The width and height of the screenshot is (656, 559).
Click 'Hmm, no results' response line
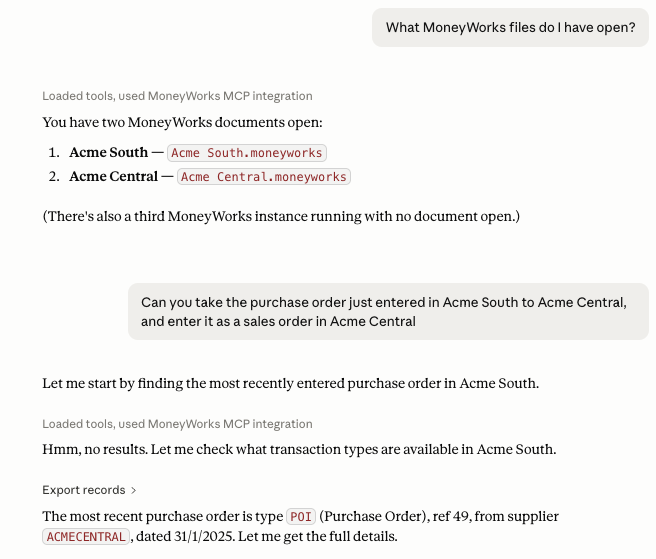299,449
